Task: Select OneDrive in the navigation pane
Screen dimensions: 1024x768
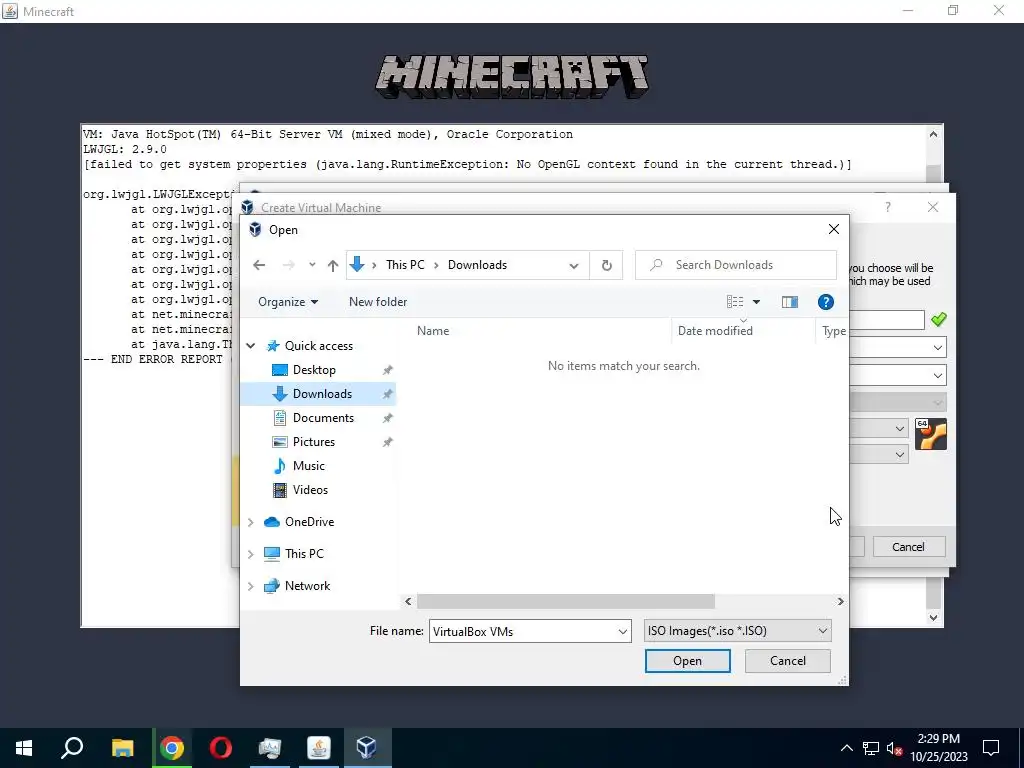Action: tap(309, 522)
